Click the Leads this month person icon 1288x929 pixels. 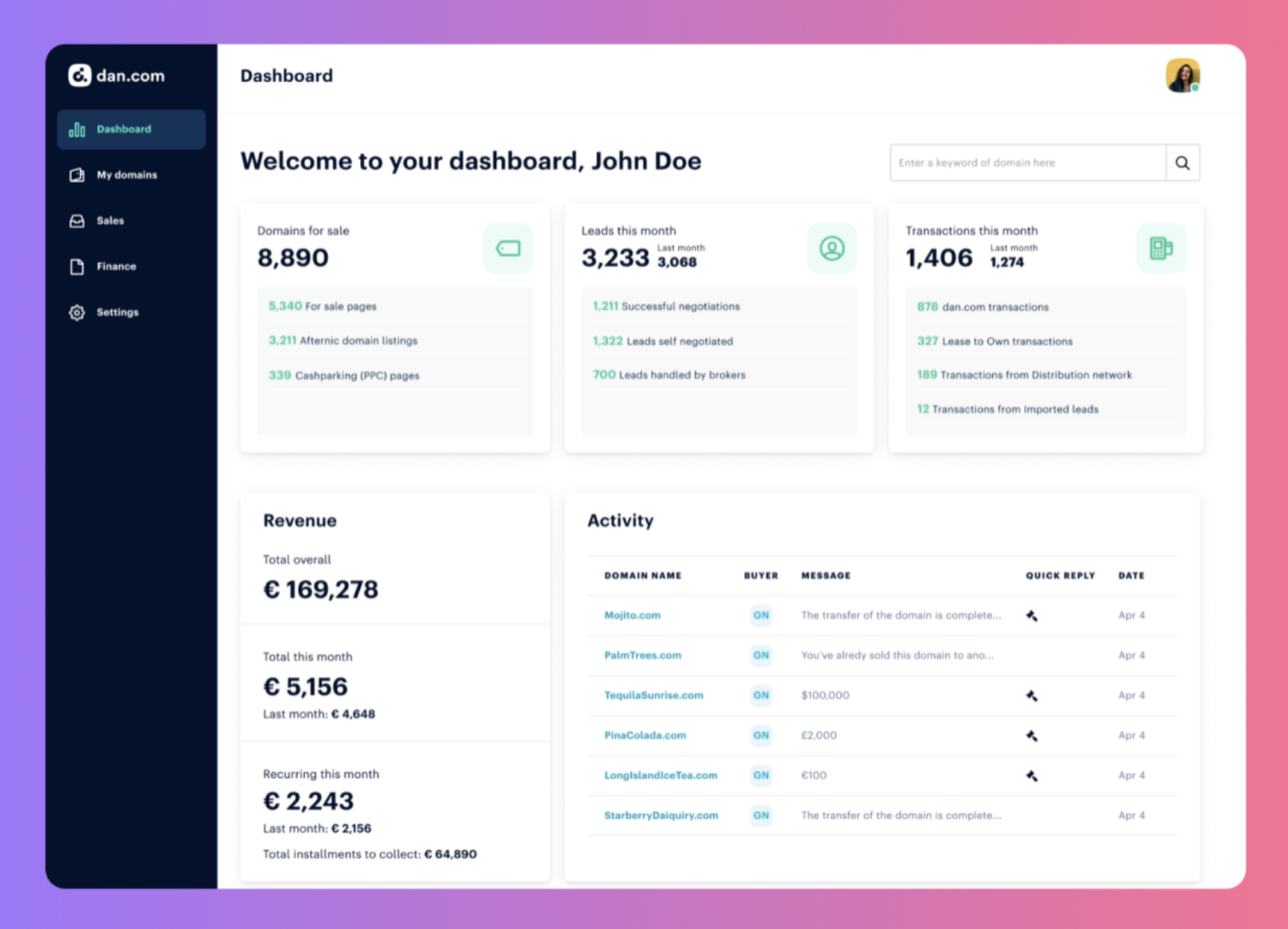832,248
